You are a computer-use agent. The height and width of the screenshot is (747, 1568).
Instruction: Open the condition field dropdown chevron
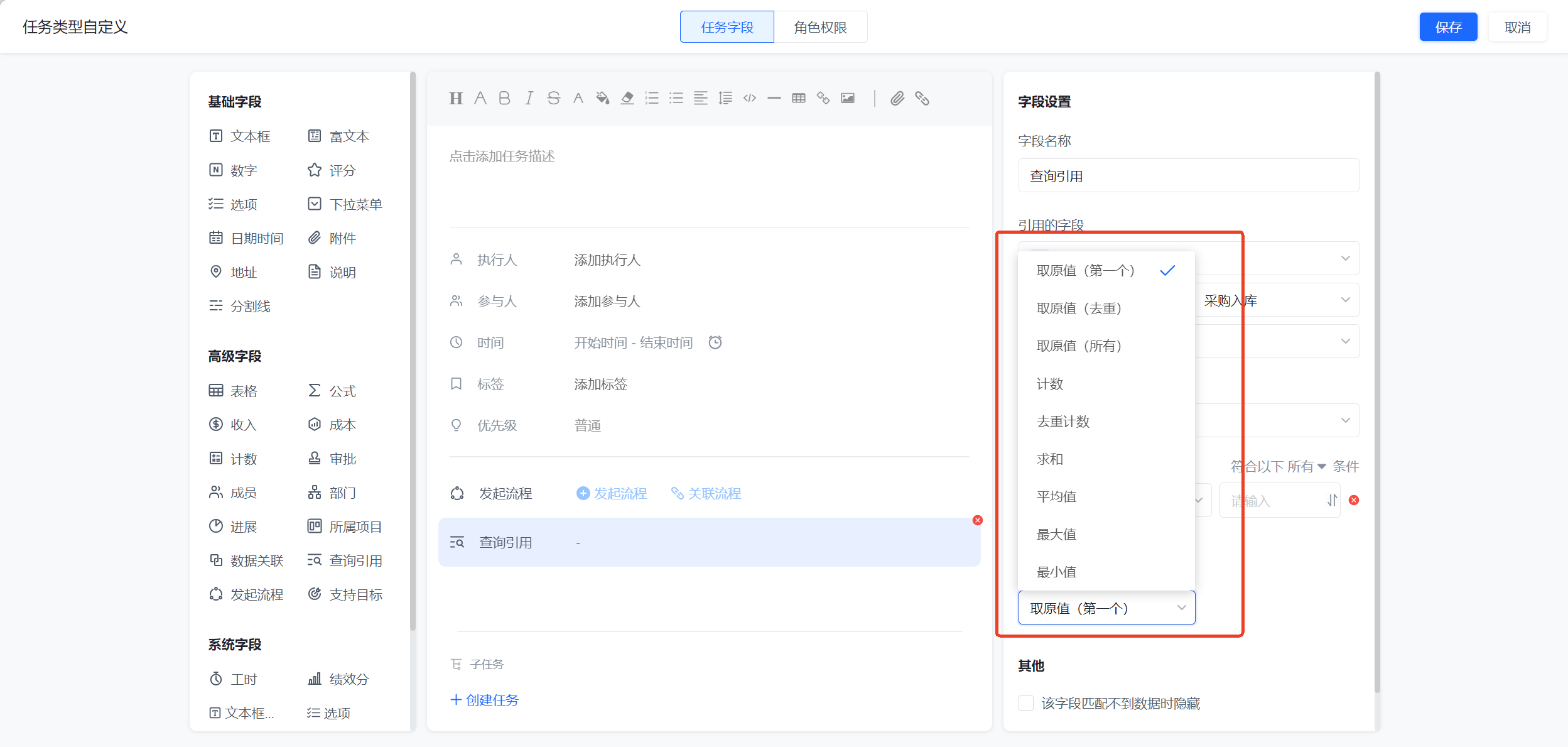tap(1199, 500)
